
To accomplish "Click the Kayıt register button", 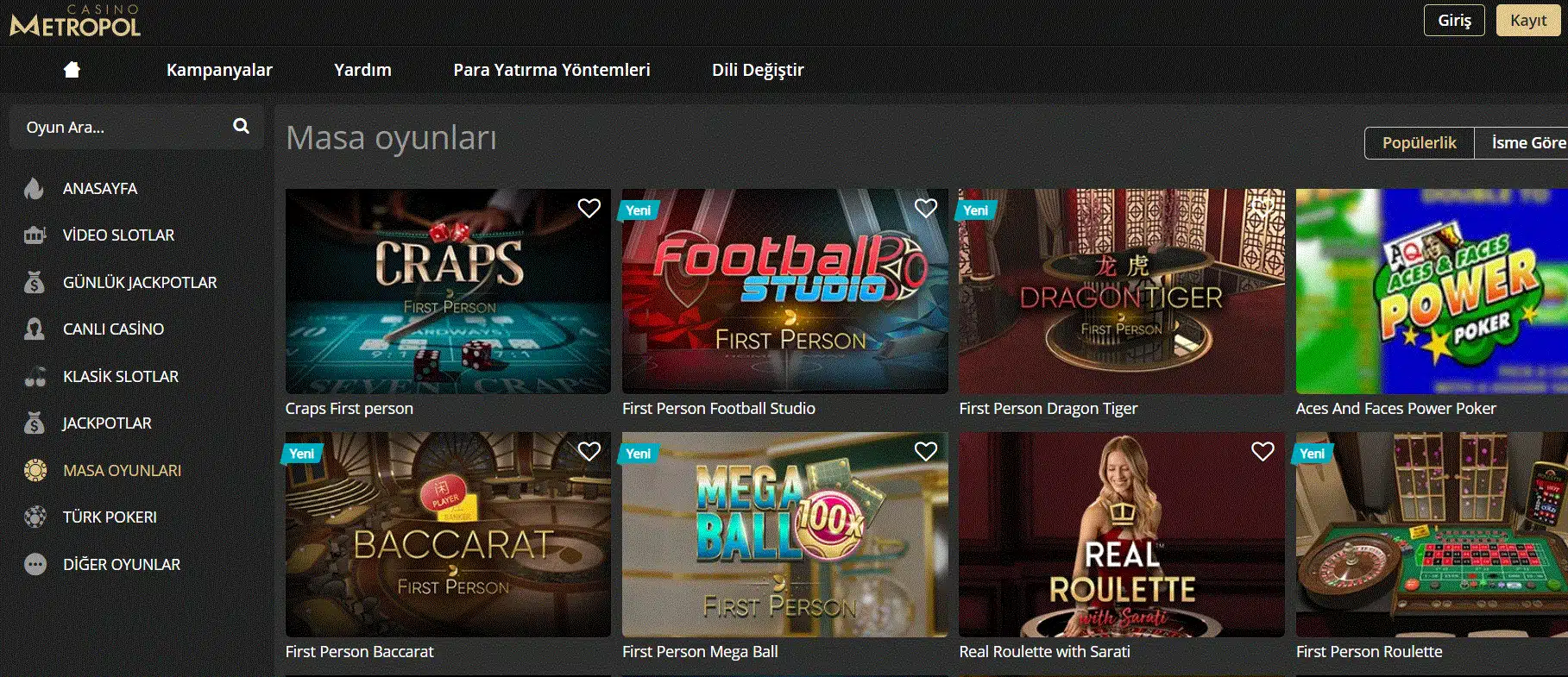I will tap(1528, 20).
